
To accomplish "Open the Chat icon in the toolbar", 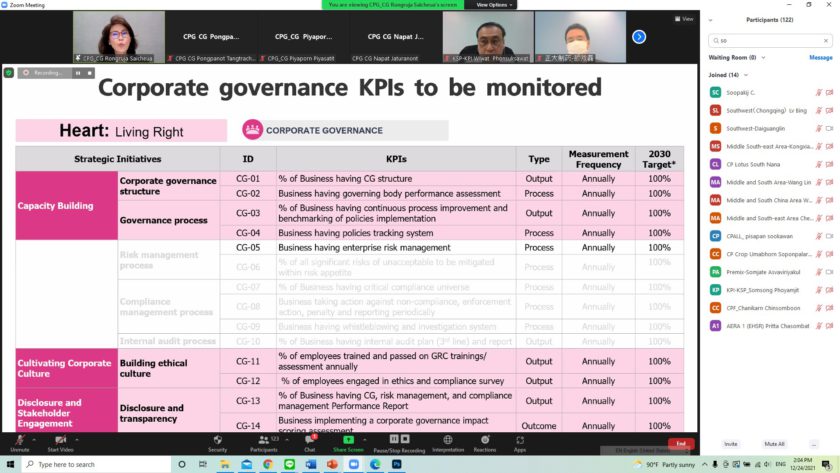I will (310, 439).
